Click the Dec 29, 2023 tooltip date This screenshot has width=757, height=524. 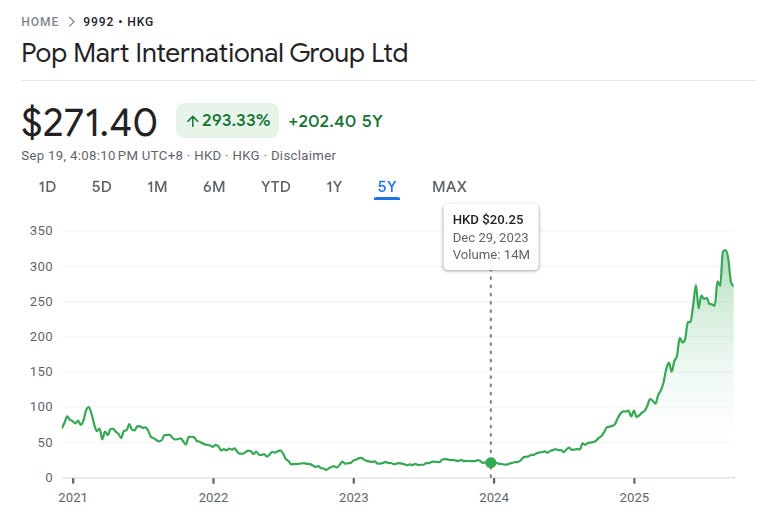pyautogui.click(x=491, y=238)
